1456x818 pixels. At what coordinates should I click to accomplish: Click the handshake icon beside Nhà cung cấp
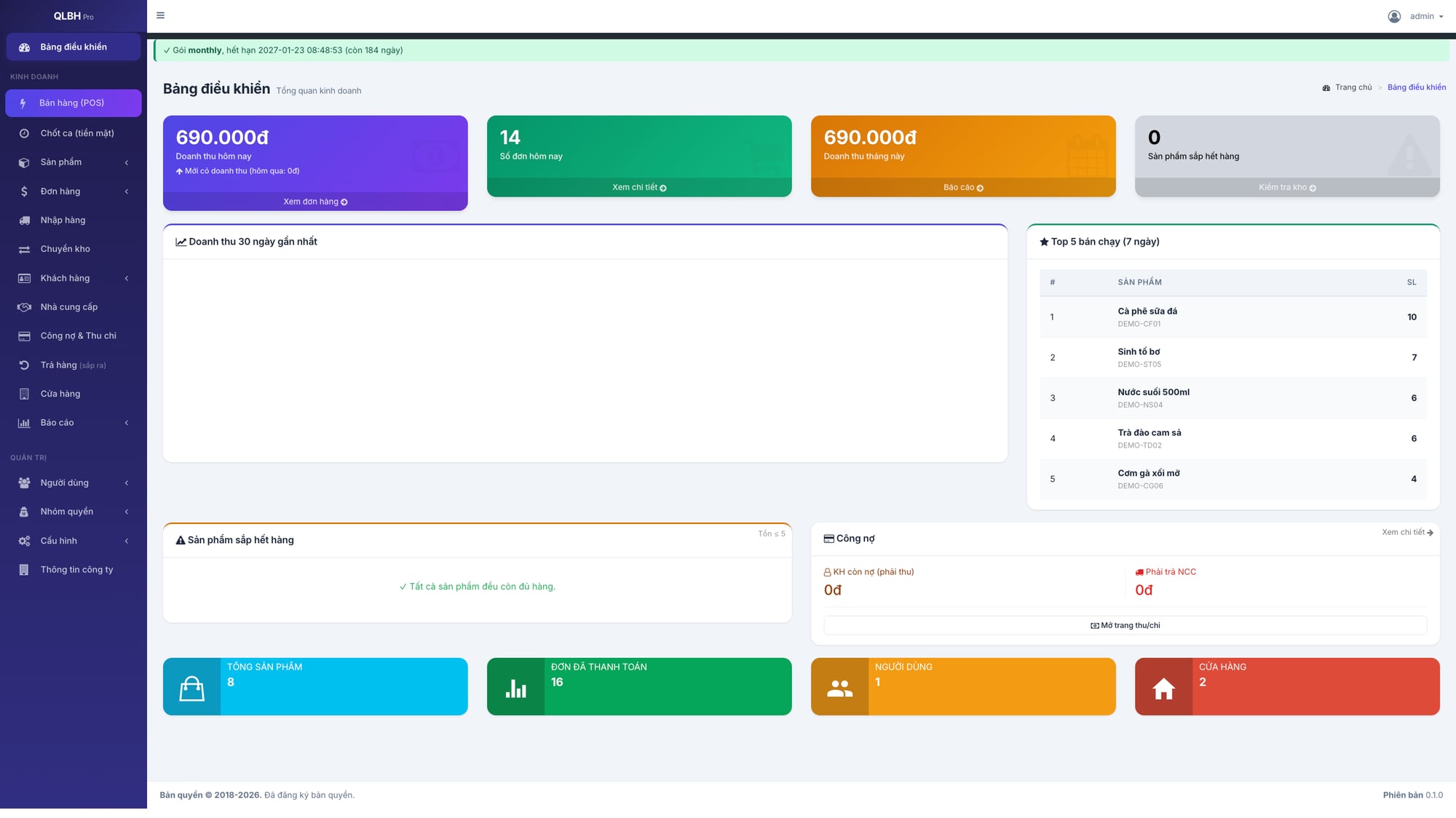[x=24, y=307]
